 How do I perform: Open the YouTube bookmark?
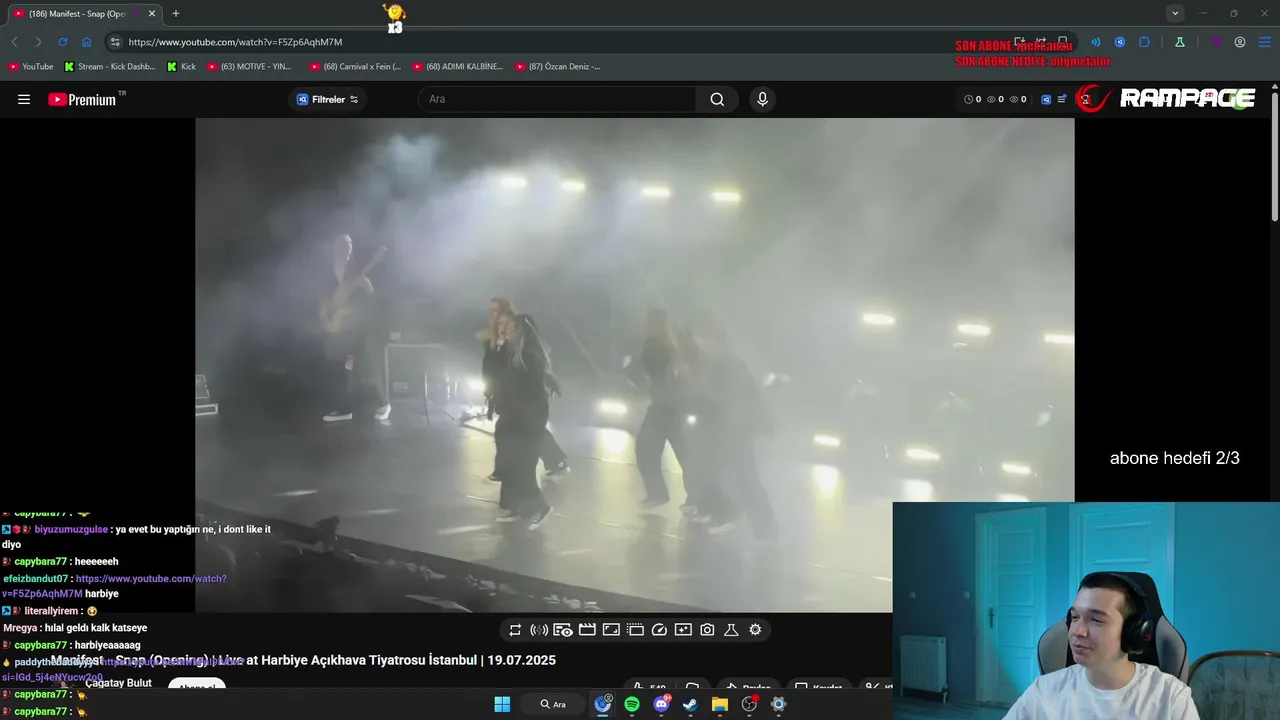pyautogui.click(x=31, y=67)
